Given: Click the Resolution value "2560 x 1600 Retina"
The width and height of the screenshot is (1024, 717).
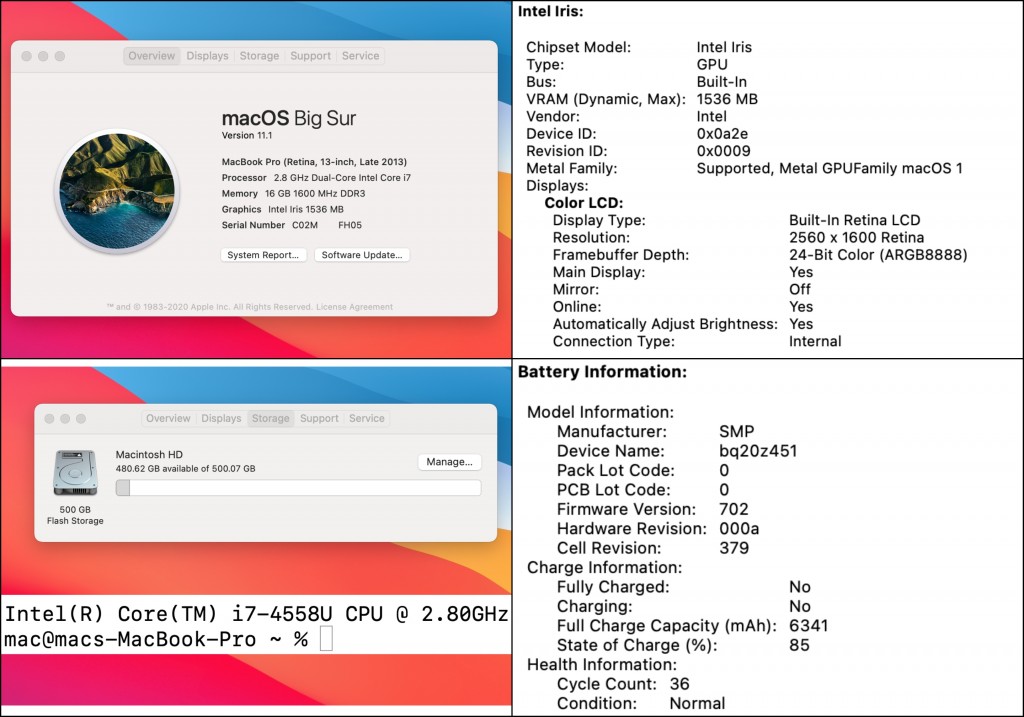Looking at the screenshot, I should [x=856, y=237].
